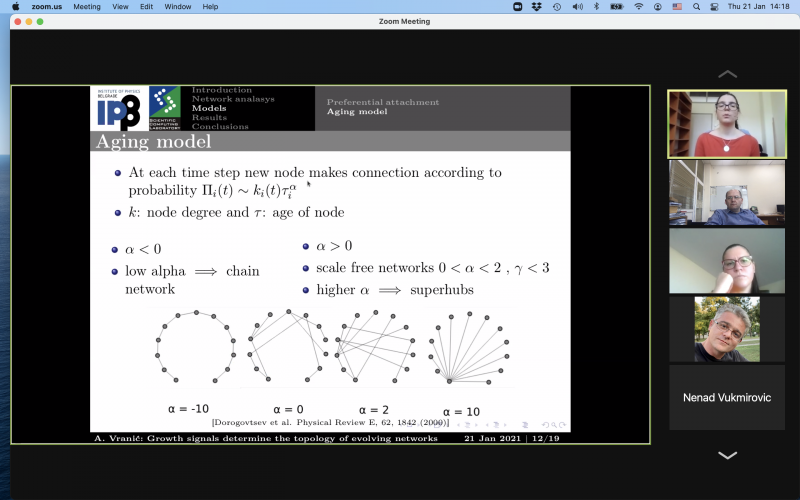The height and width of the screenshot is (500, 800).
Task: Open the Meeting menu
Action: [x=87, y=7]
